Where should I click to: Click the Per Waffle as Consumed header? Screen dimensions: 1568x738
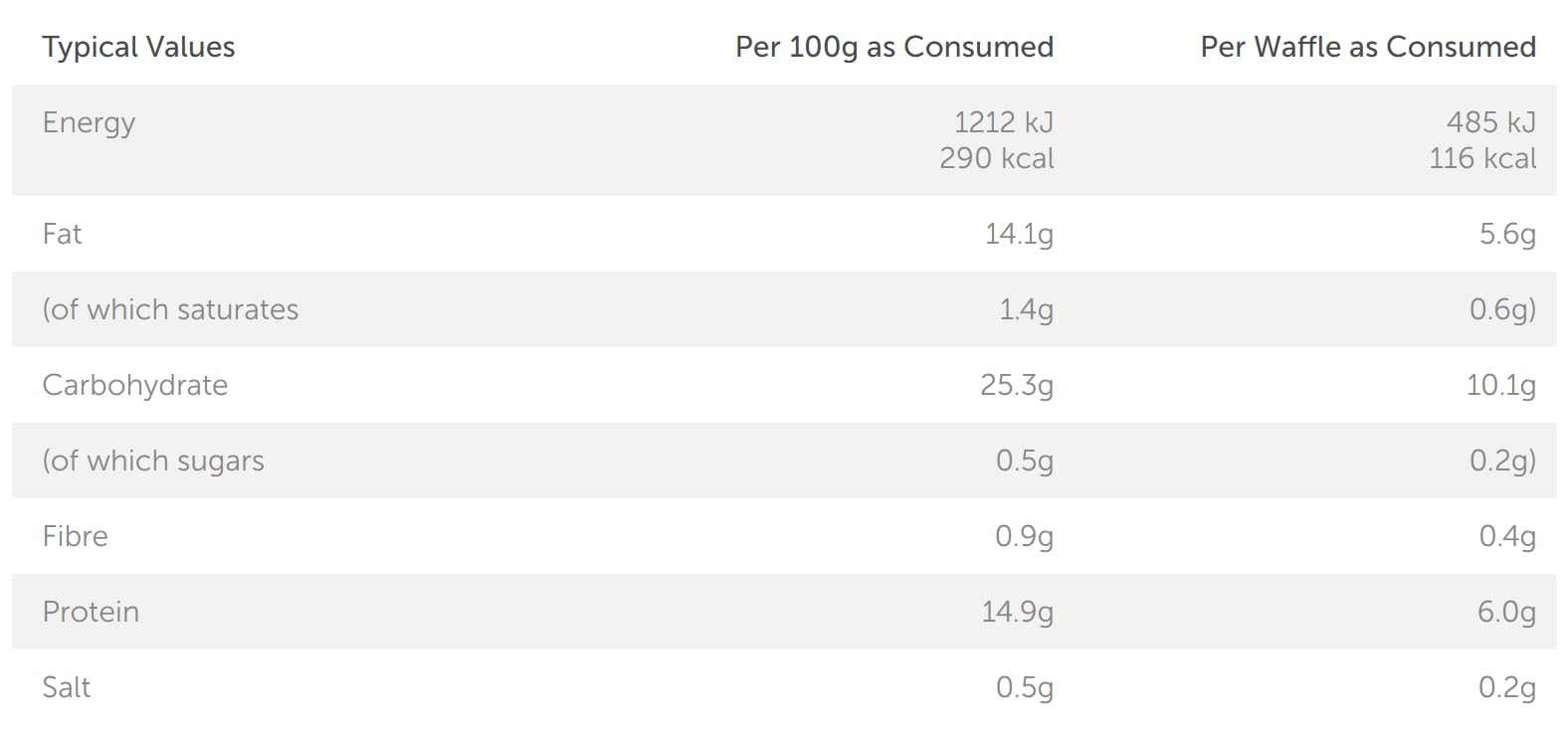pyautogui.click(x=1367, y=47)
